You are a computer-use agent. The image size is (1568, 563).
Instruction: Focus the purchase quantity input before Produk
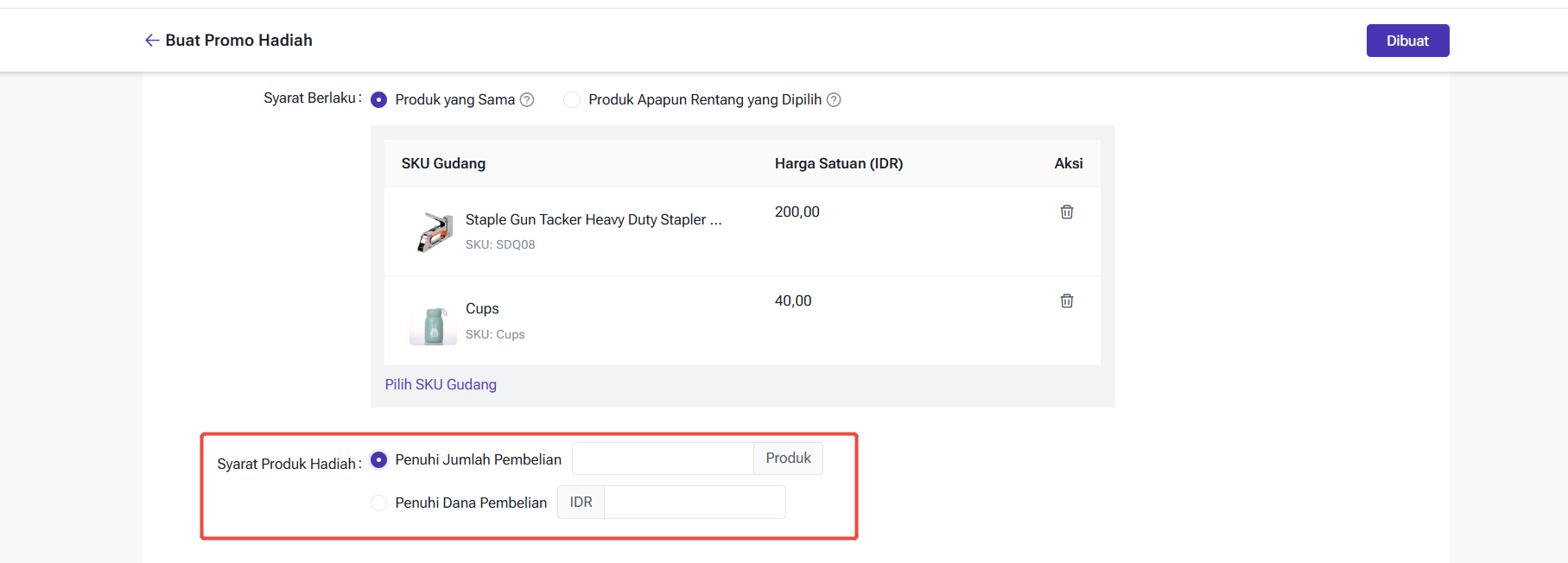tap(663, 459)
